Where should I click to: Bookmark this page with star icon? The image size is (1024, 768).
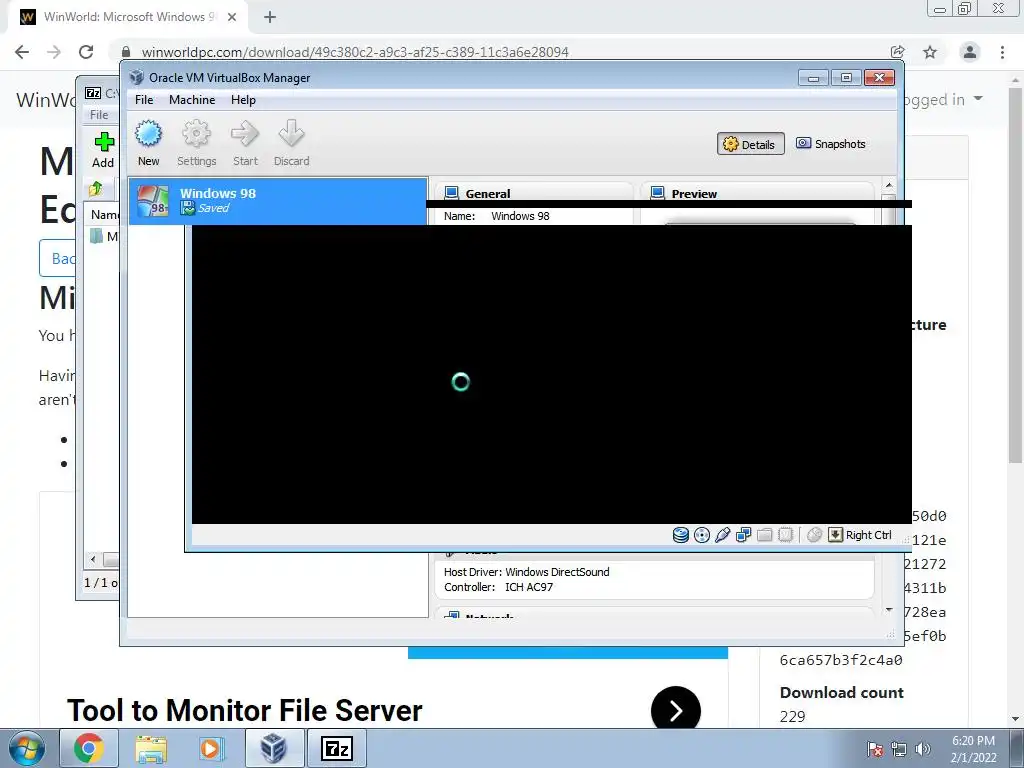point(930,52)
